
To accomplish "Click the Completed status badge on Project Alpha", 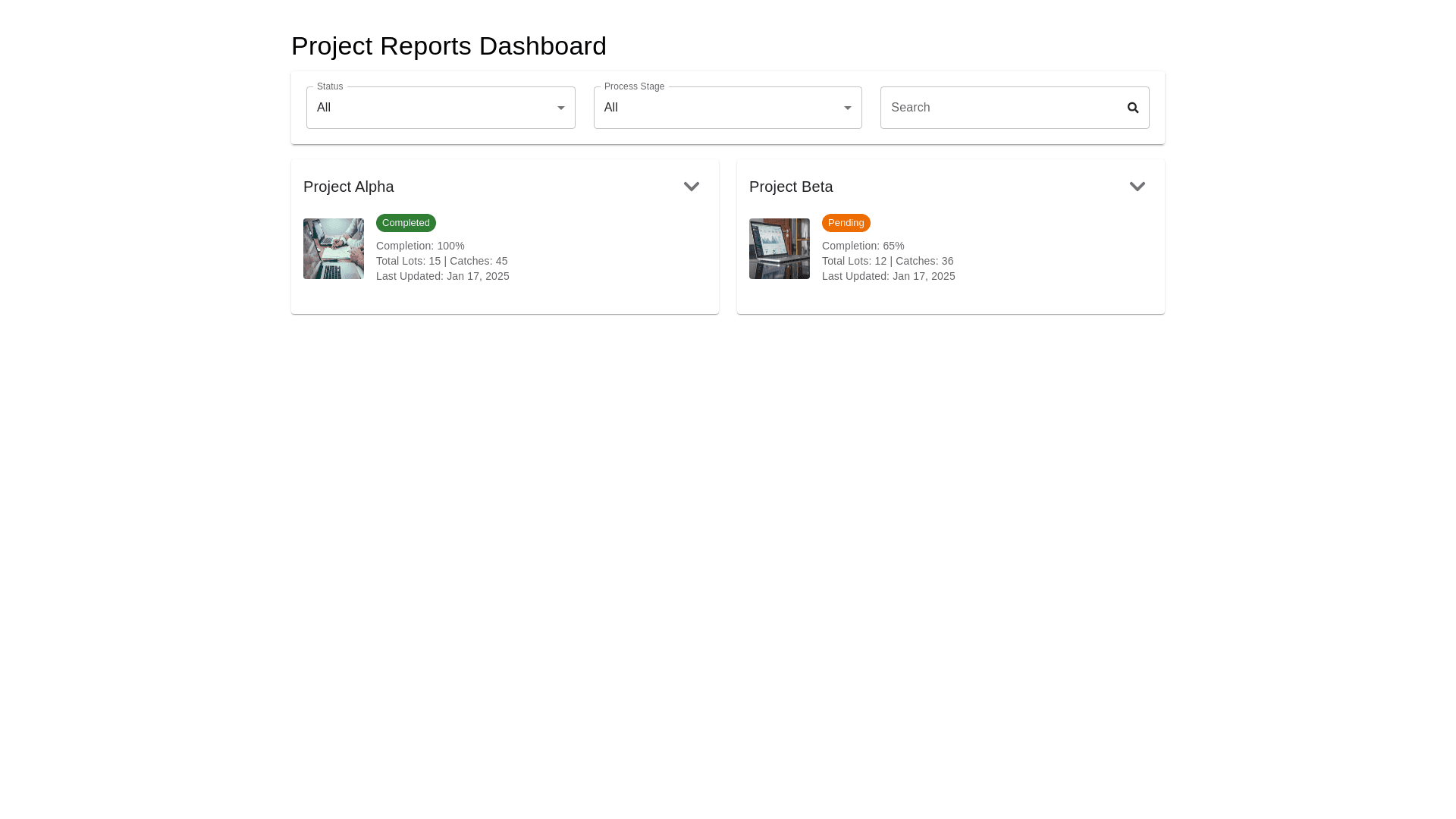I will [x=406, y=222].
